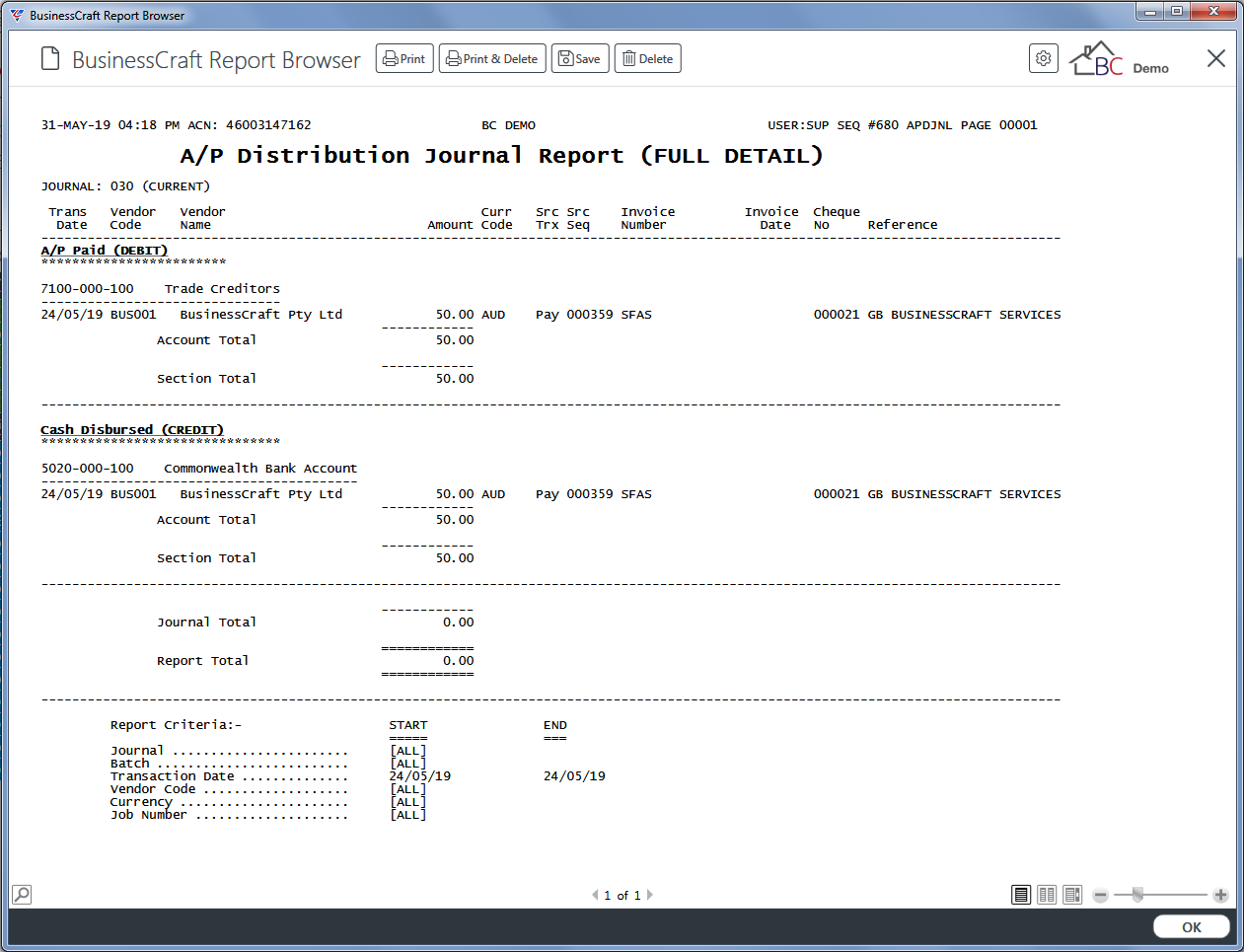Click the 'A/P Paid (DEBIT)' heading
The width and height of the screenshot is (1244, 952).
pyautogui.click(x=105, y=251)
